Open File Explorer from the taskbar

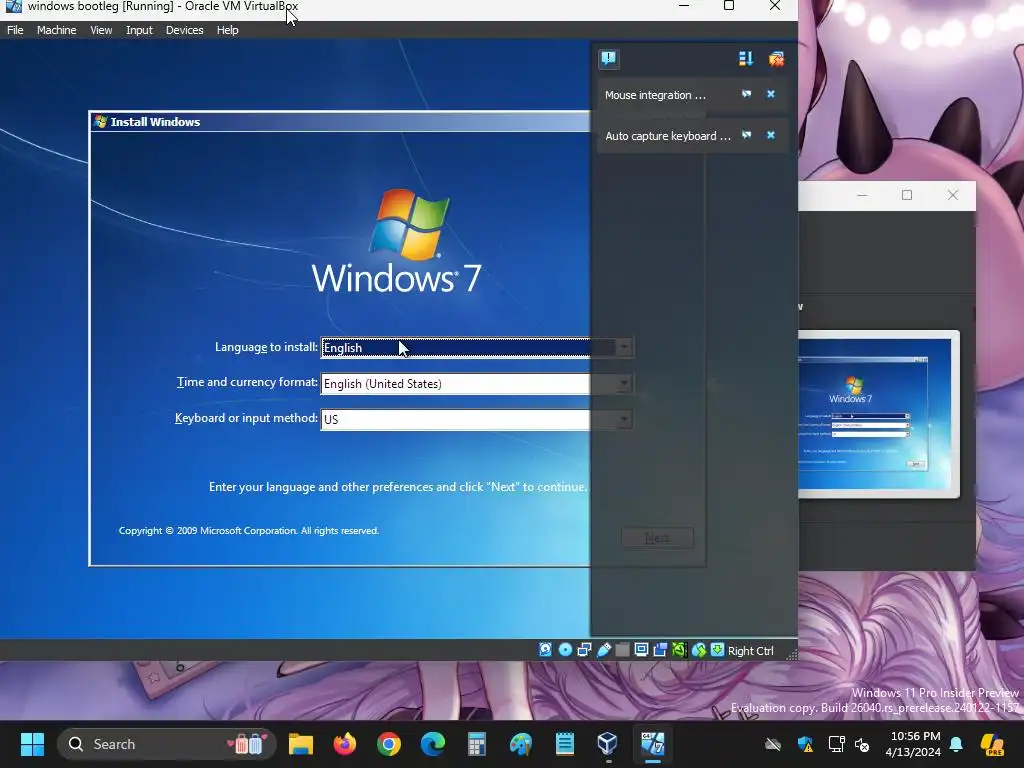point(300,744)
